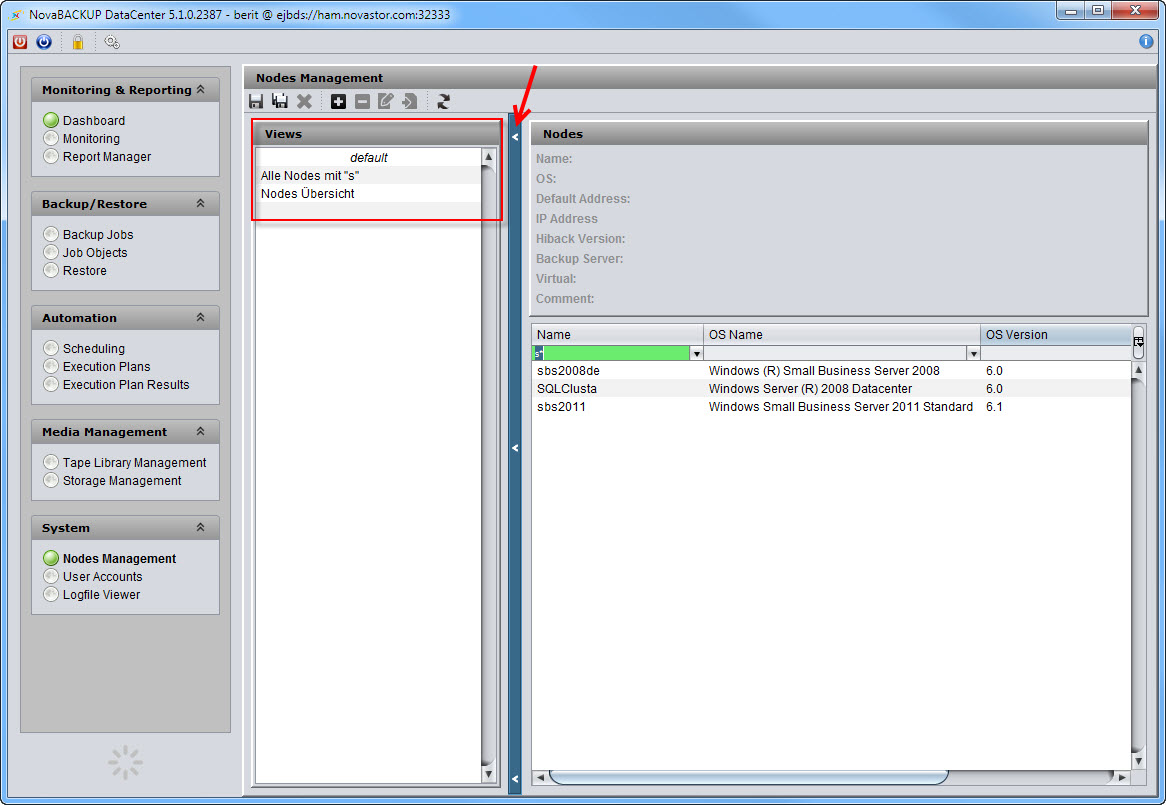Select the sbs2011 node row

point(831,407)
